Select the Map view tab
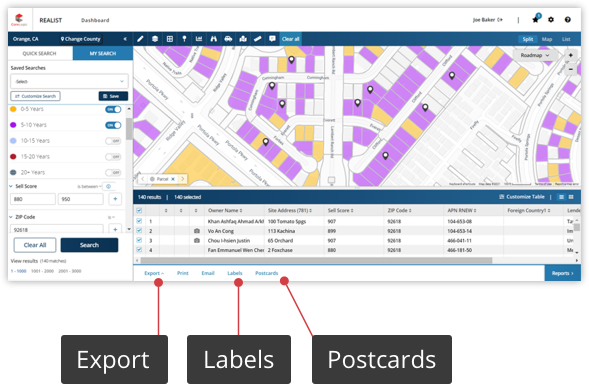This screenshot has height=384, width=589. coord(547,39)
